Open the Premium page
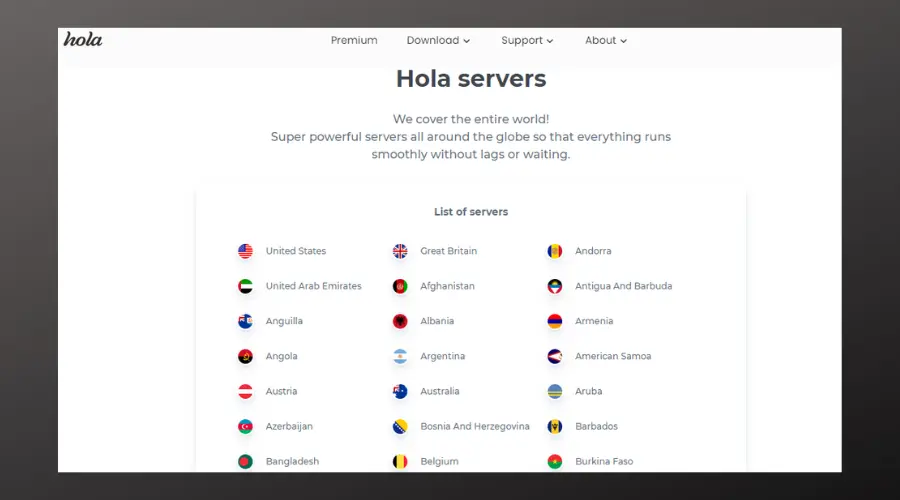Image resolution: width=900 pixels, height=500 pixels. pyautogui.click(x=354, y=40)
